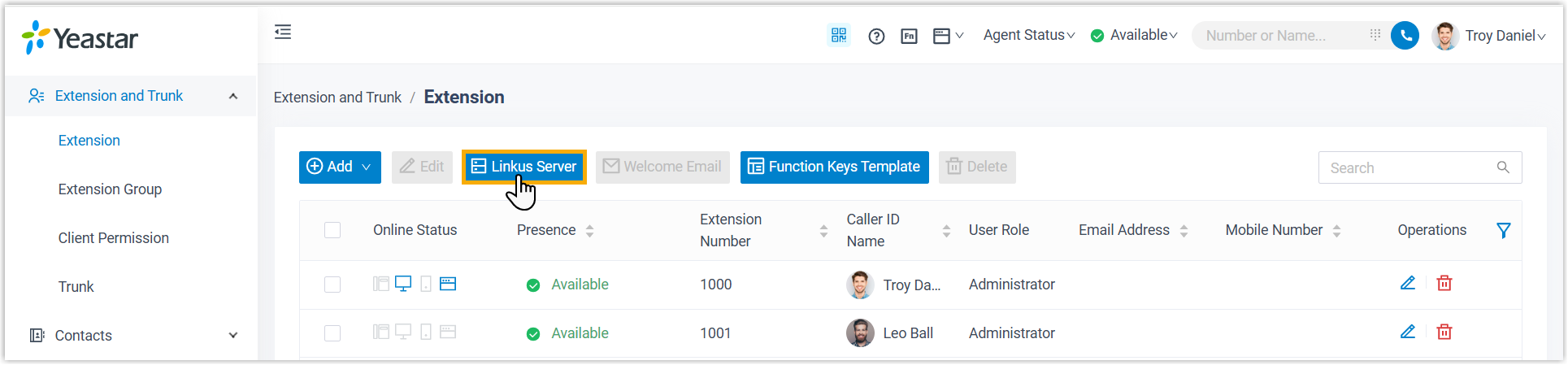Check the row checkbox for Leo Ball
This screenshot has width=1568, height=365.
click(x=332, y=333)
